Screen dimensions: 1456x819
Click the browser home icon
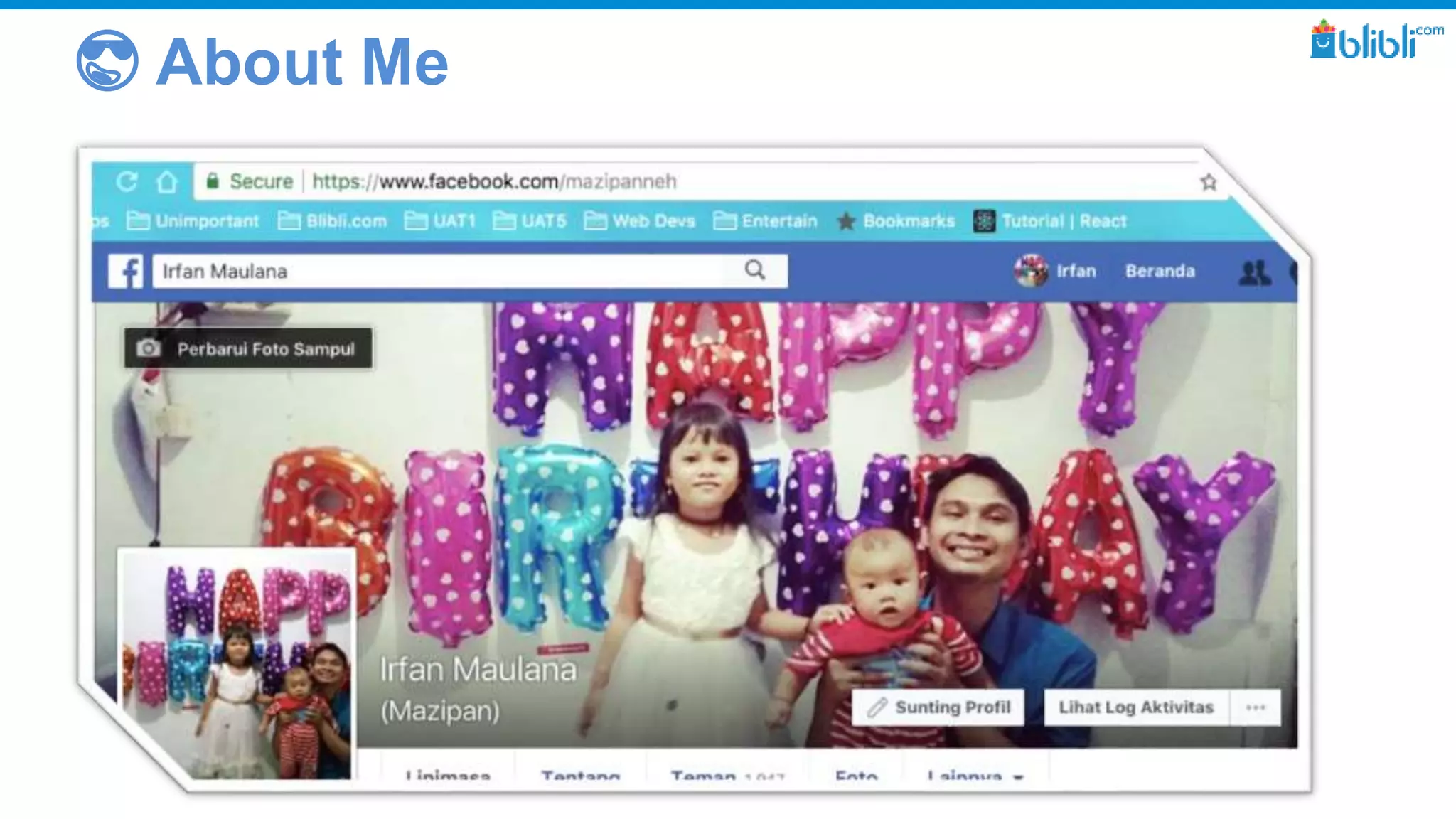point(167,182)
